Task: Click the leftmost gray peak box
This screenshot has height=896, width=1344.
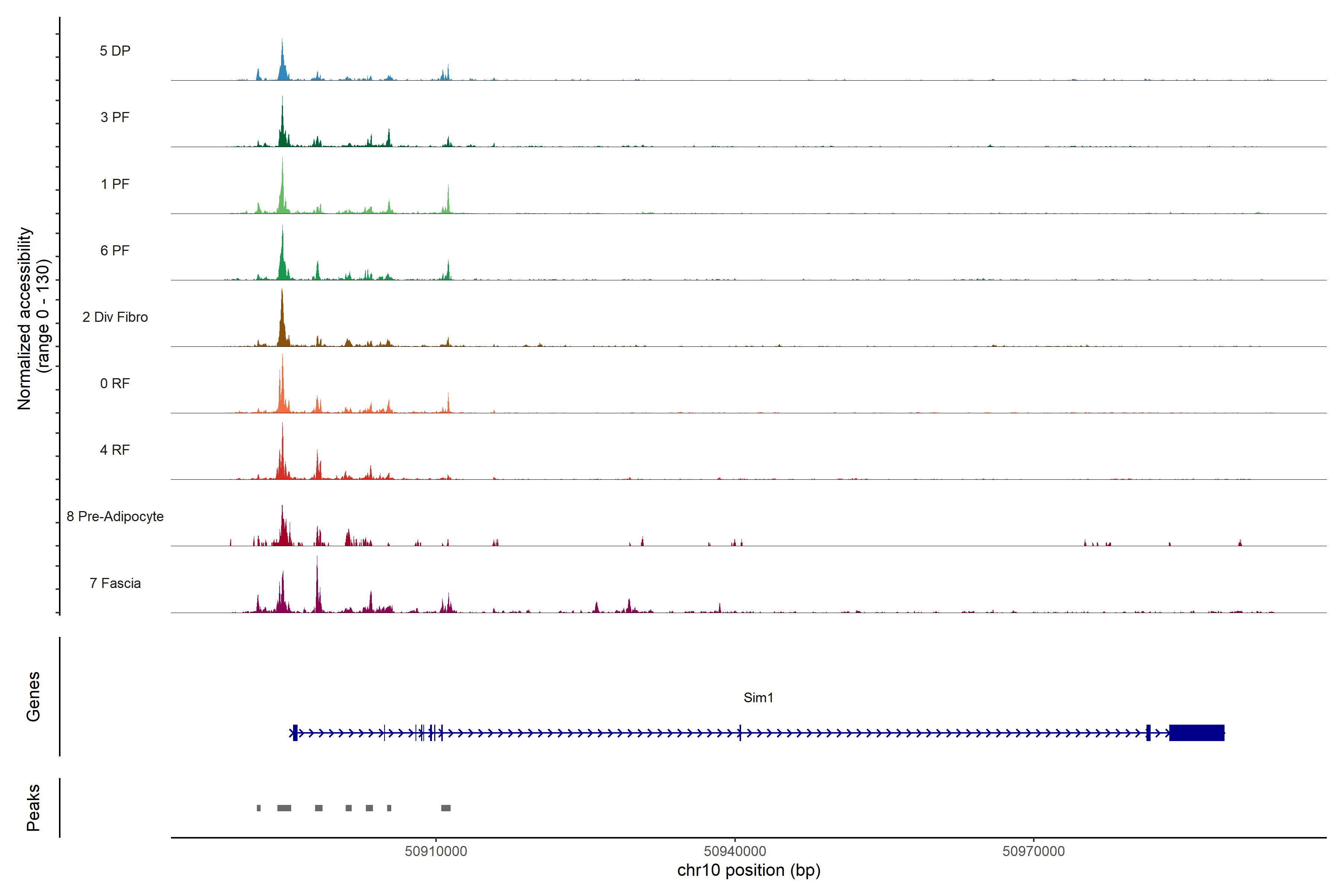Action: (259, 808)
